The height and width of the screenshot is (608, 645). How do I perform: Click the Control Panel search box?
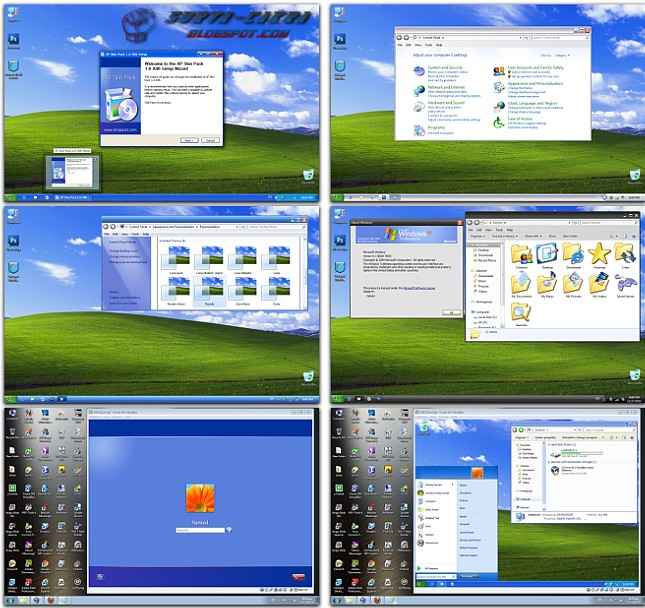point(559,37)
